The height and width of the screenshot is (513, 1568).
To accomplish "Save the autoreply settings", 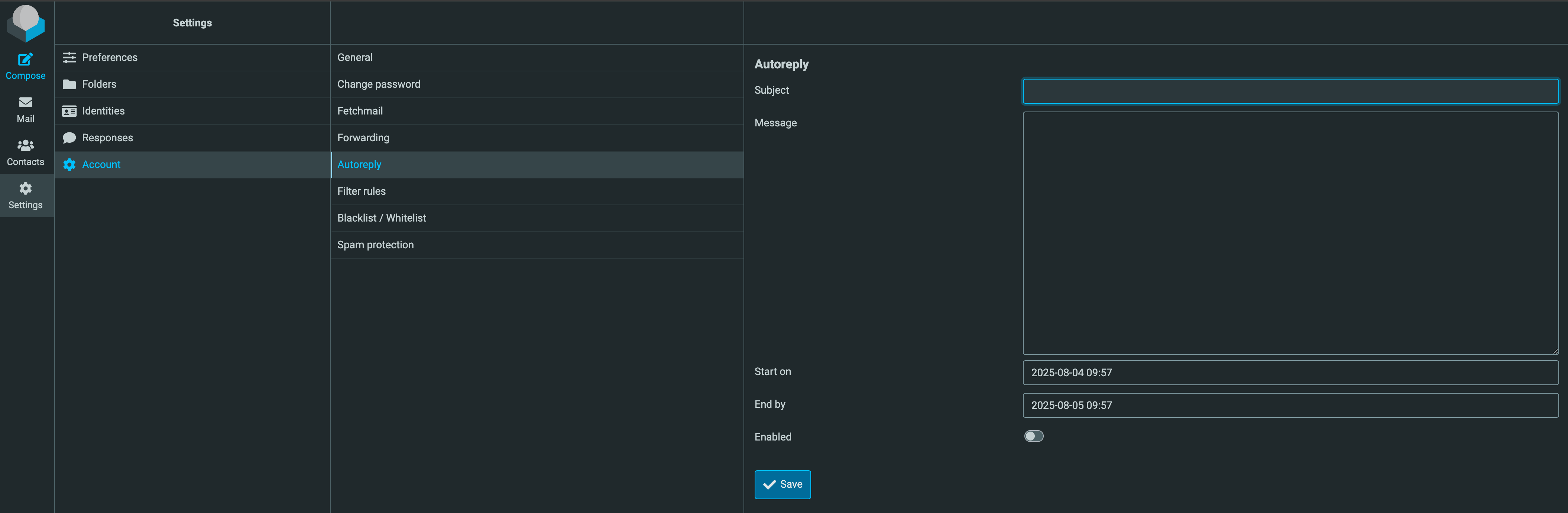I will [782, 484].
